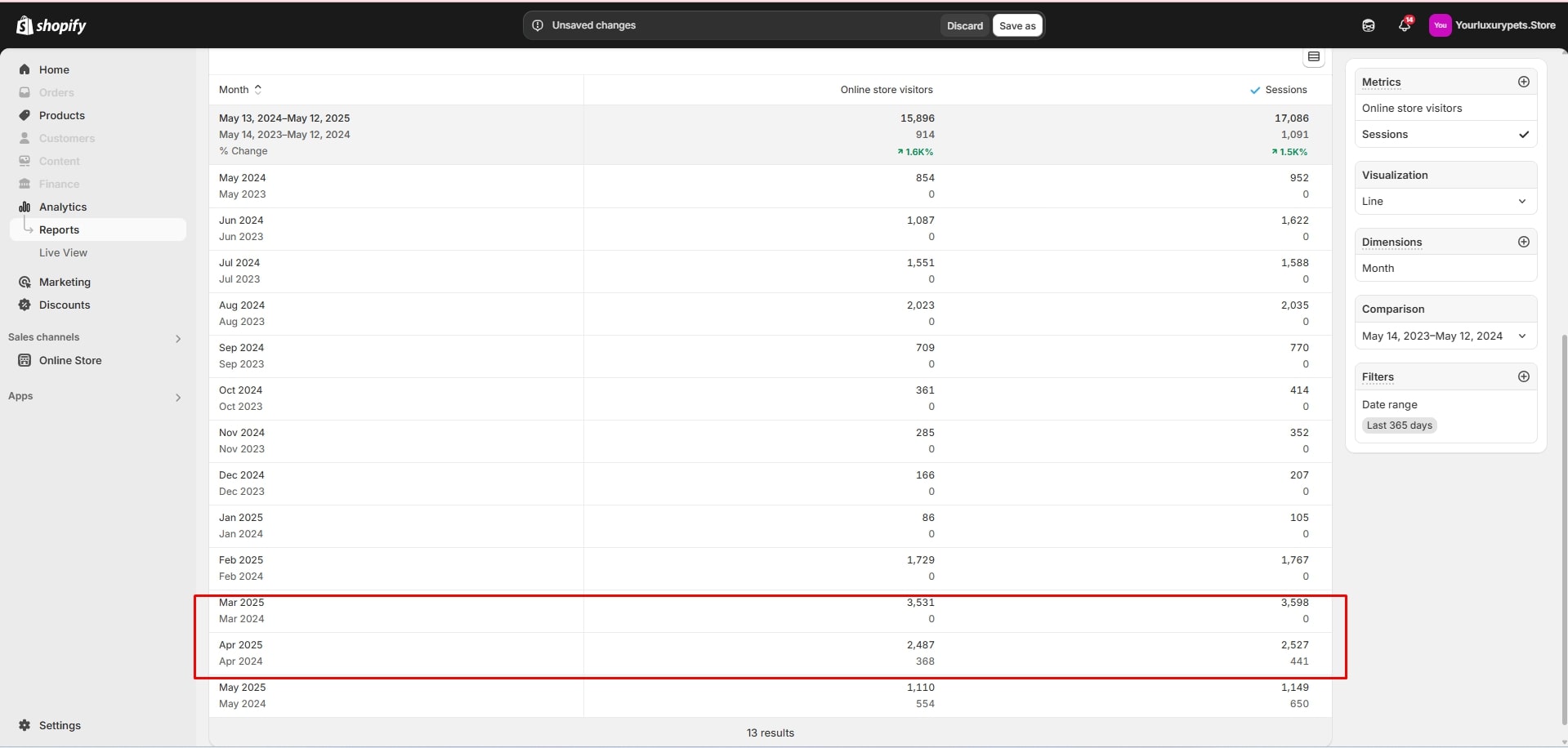Click the Last 365 days filter chip
The height and width of the screenshot is (748, 1568).
tap(1399, 425)
